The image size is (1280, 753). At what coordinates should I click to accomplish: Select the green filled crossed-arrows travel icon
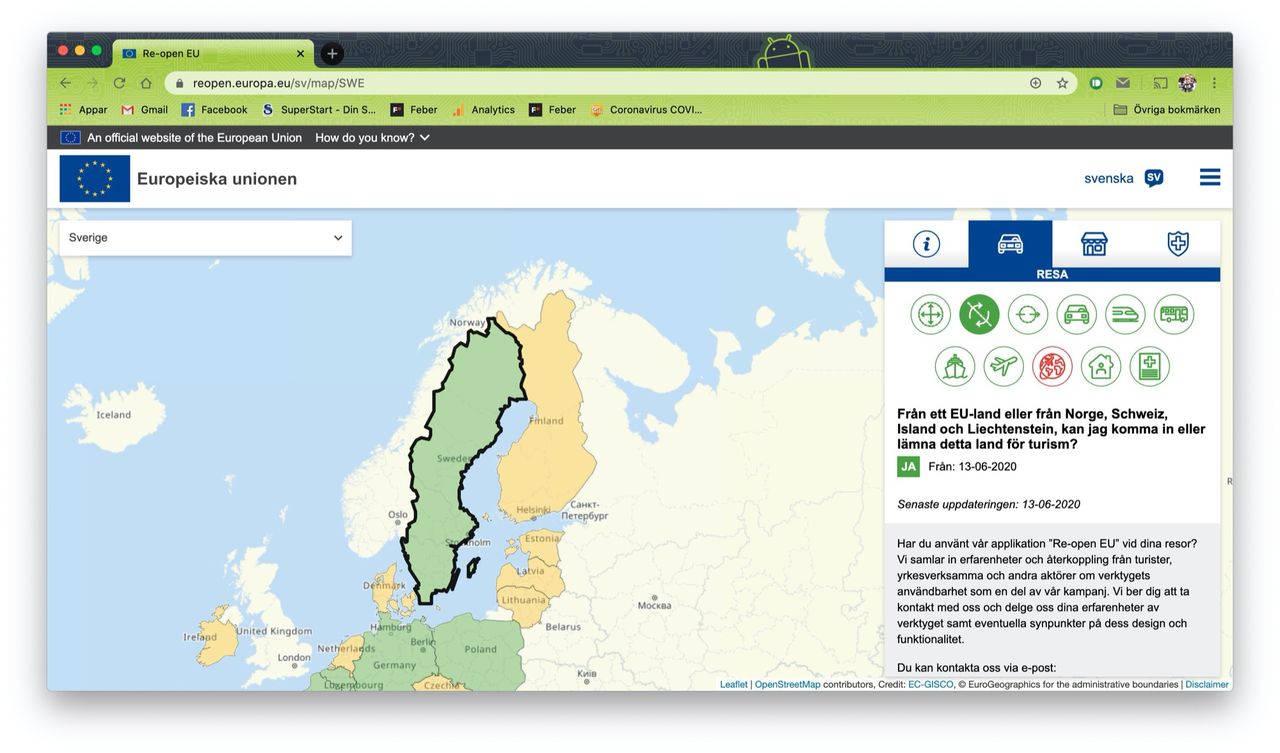979,314
